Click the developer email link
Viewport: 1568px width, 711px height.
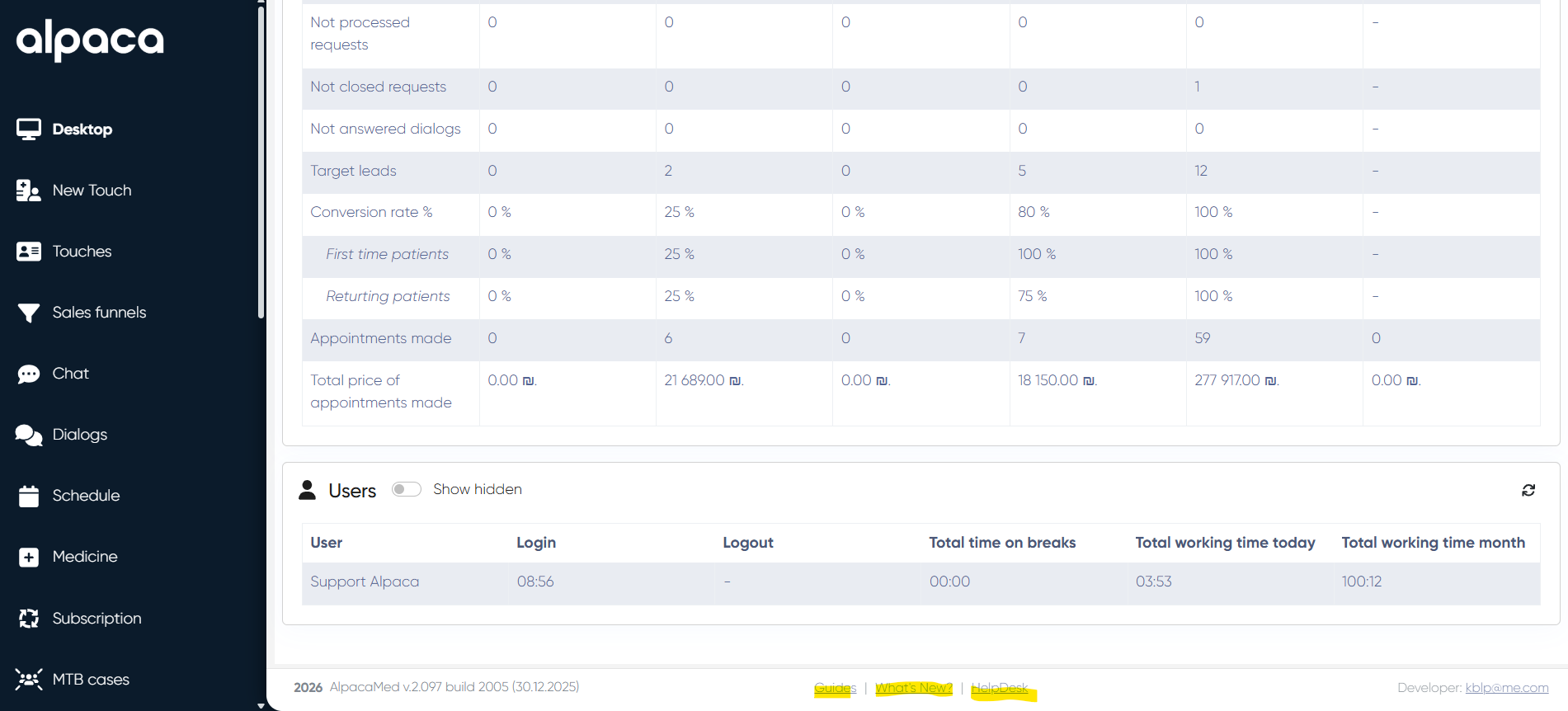(x=1506, y=688)
